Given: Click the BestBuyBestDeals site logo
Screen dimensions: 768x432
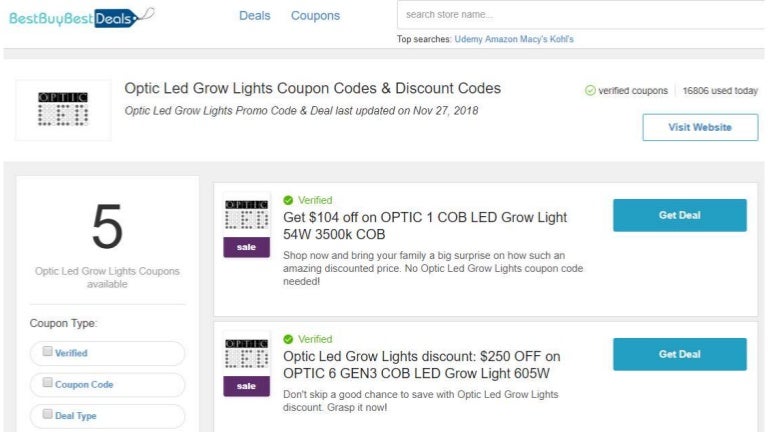Looking at the screenshot, I should (81, 16).
